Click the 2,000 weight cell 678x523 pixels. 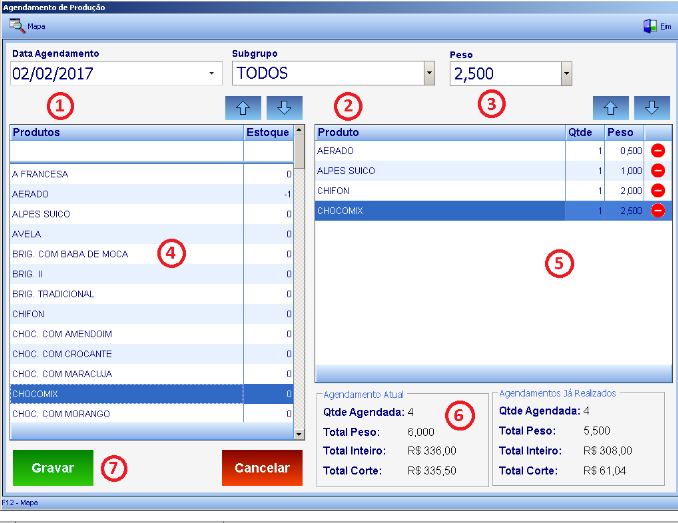point(624,191)
